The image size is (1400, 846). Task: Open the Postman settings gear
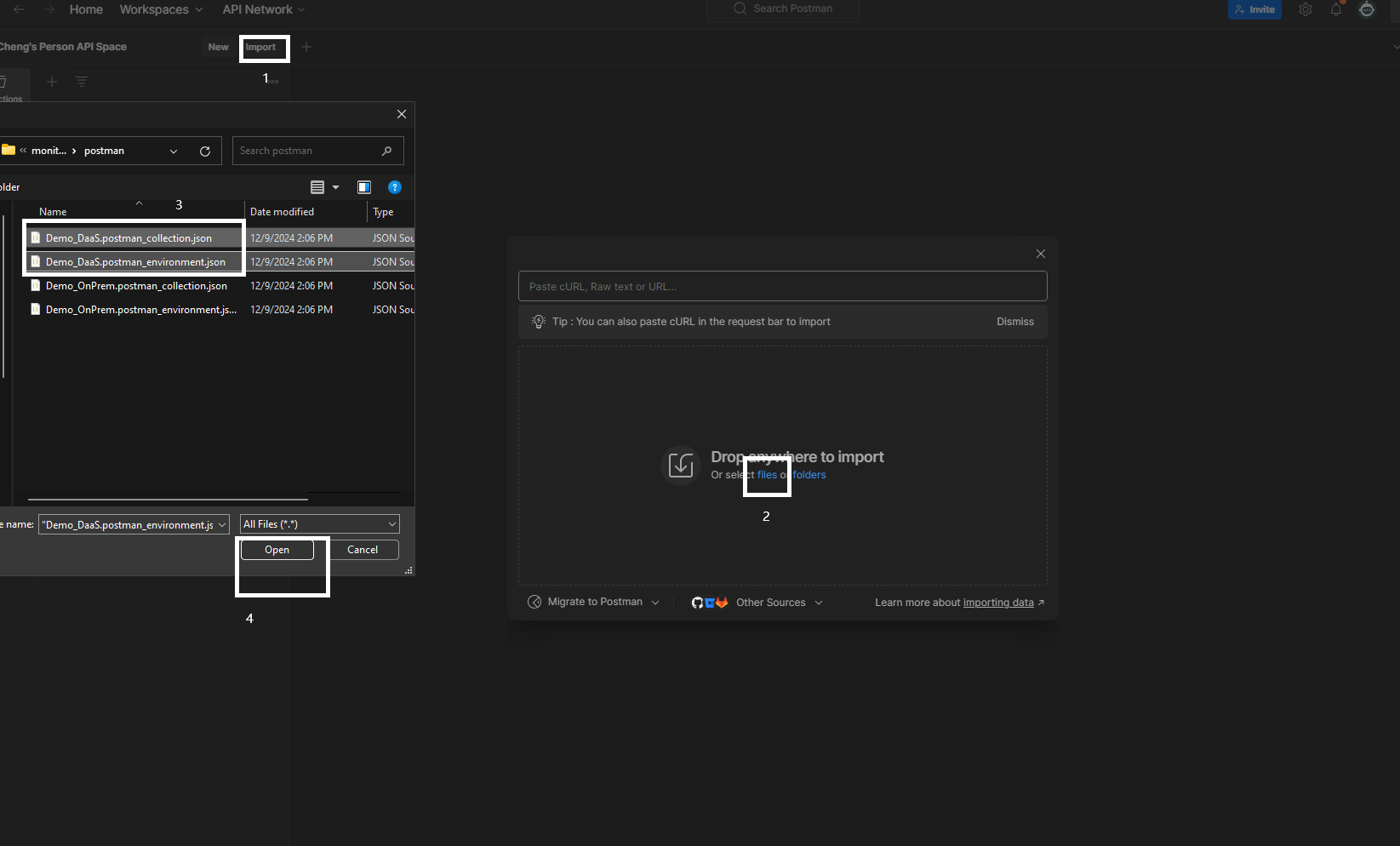[1305, 9]
